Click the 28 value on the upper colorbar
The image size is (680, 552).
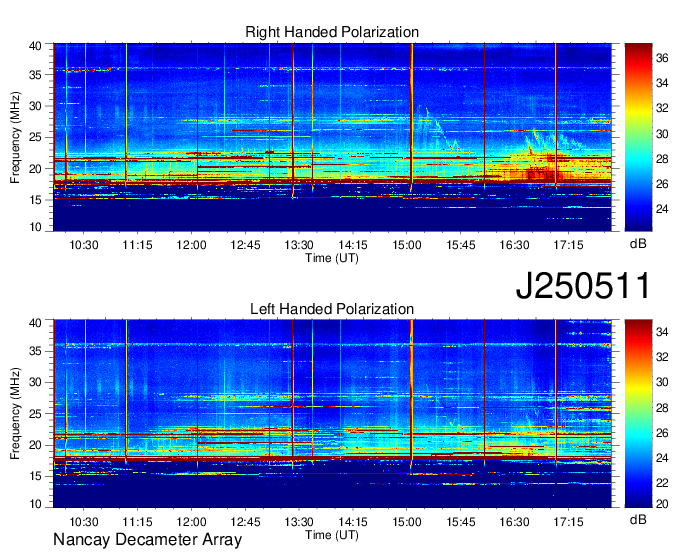coord(662,159)
